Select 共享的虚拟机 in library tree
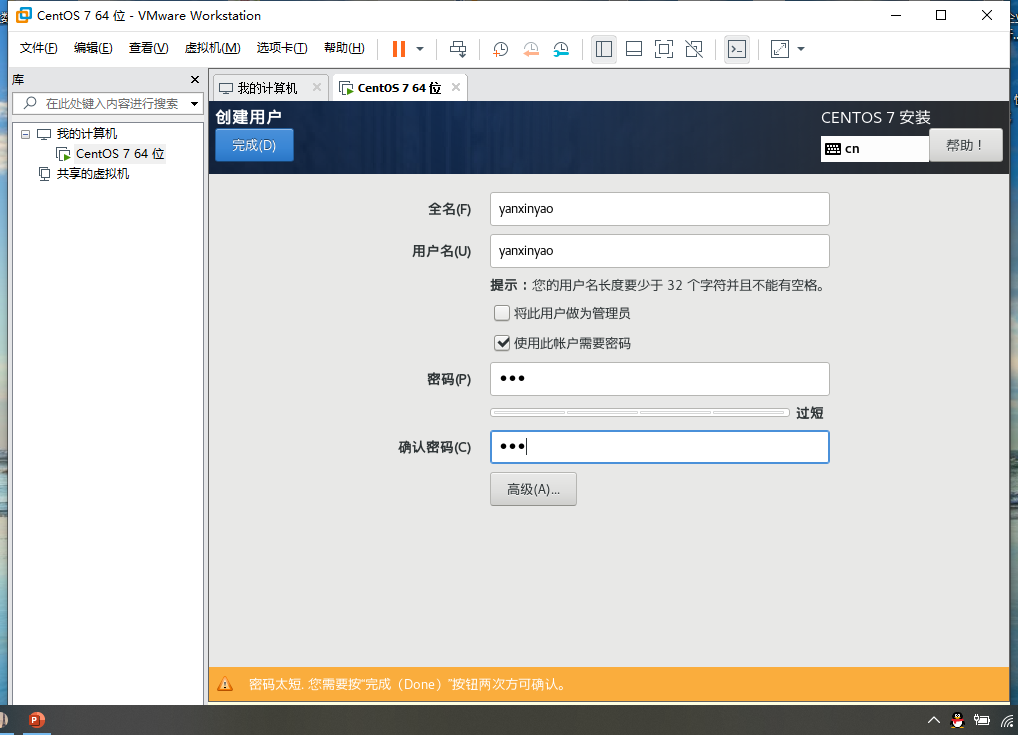Screen dimensions: 1018x735 92,173
